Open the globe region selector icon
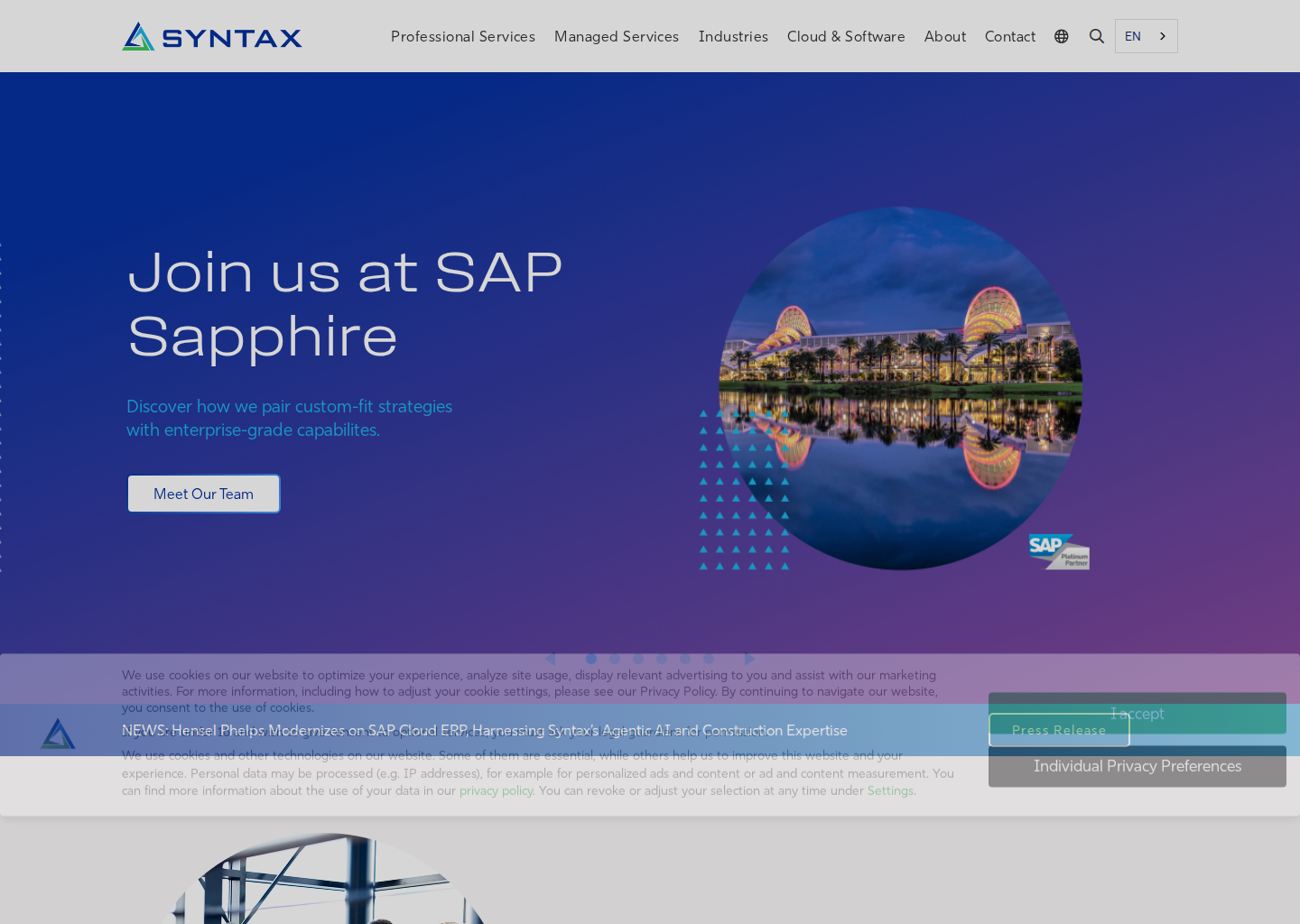The image size is (1300, 924). click(x=1062, y=36)
